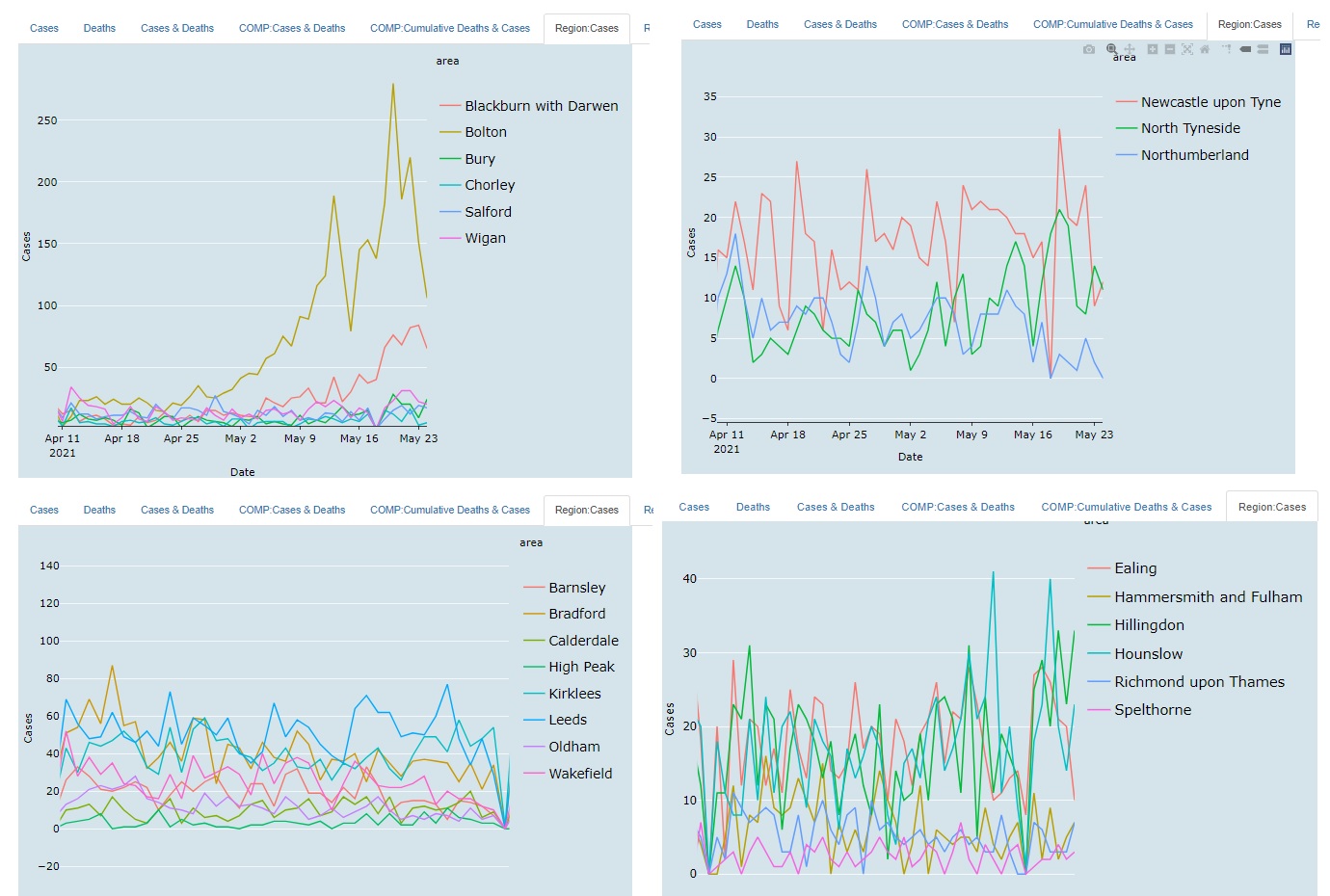1330x896 pixels.
Task: Click the Zoom in plus icon
Action: coord(1152,49)
